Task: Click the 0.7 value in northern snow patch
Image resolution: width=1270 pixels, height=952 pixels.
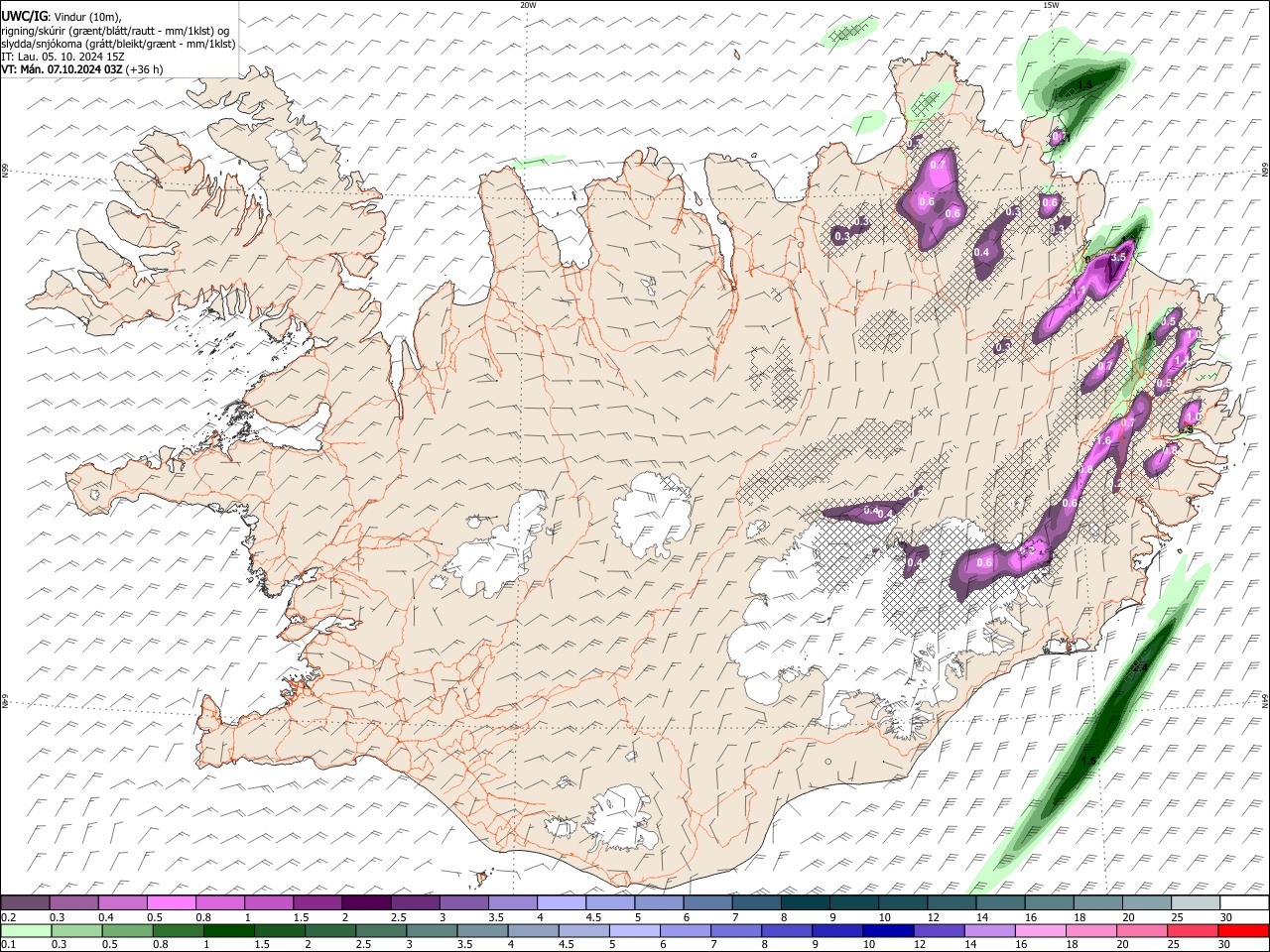Action: pos(939,166)
